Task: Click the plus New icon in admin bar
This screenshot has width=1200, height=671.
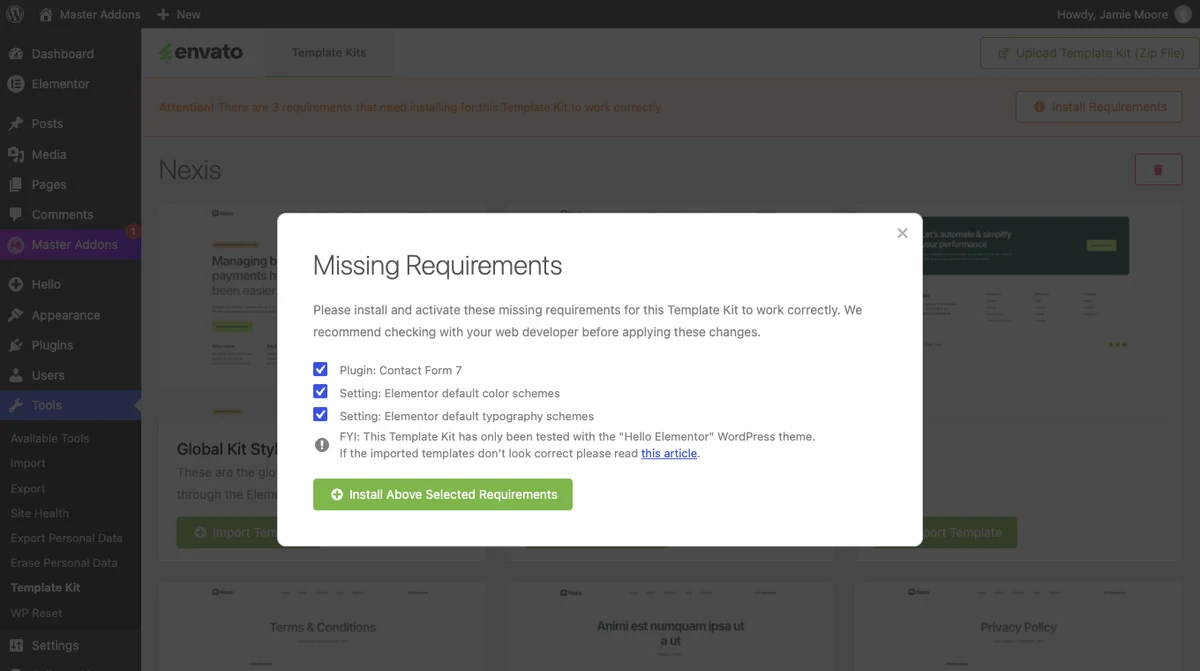Action: 163,14
